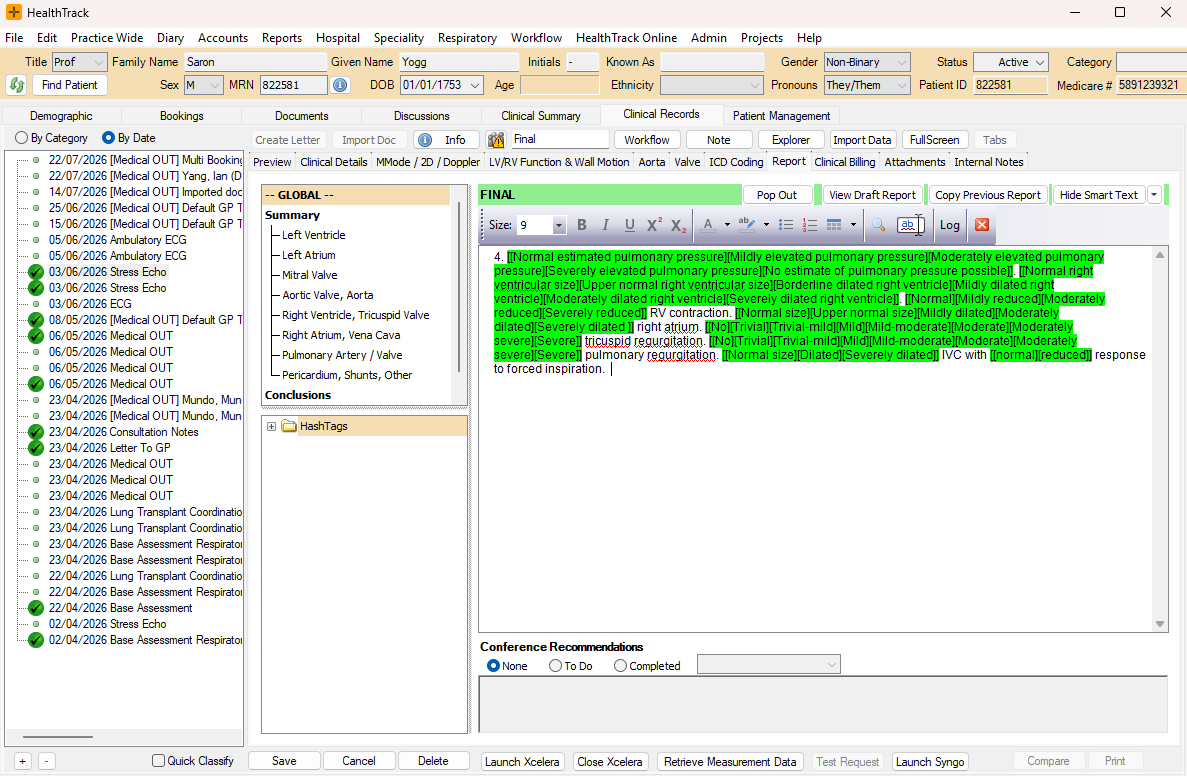Click the red X editor toolbar icon
This screenshot has height=776, width=1187.
[x=982, y=225]
